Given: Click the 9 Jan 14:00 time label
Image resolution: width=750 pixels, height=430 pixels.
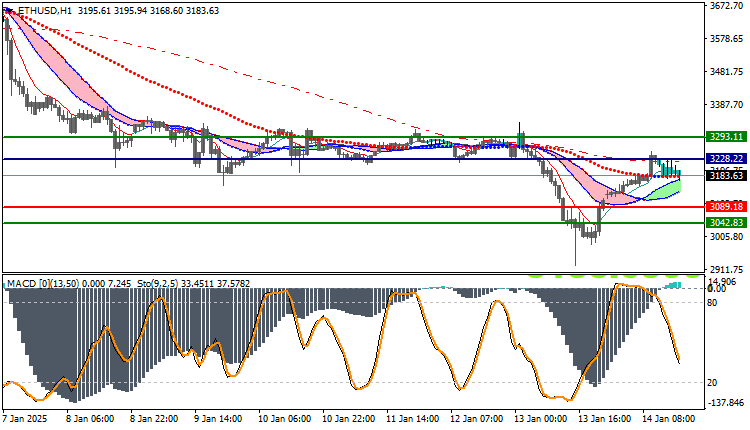Looking at the screenshot, I should point(218,419).
